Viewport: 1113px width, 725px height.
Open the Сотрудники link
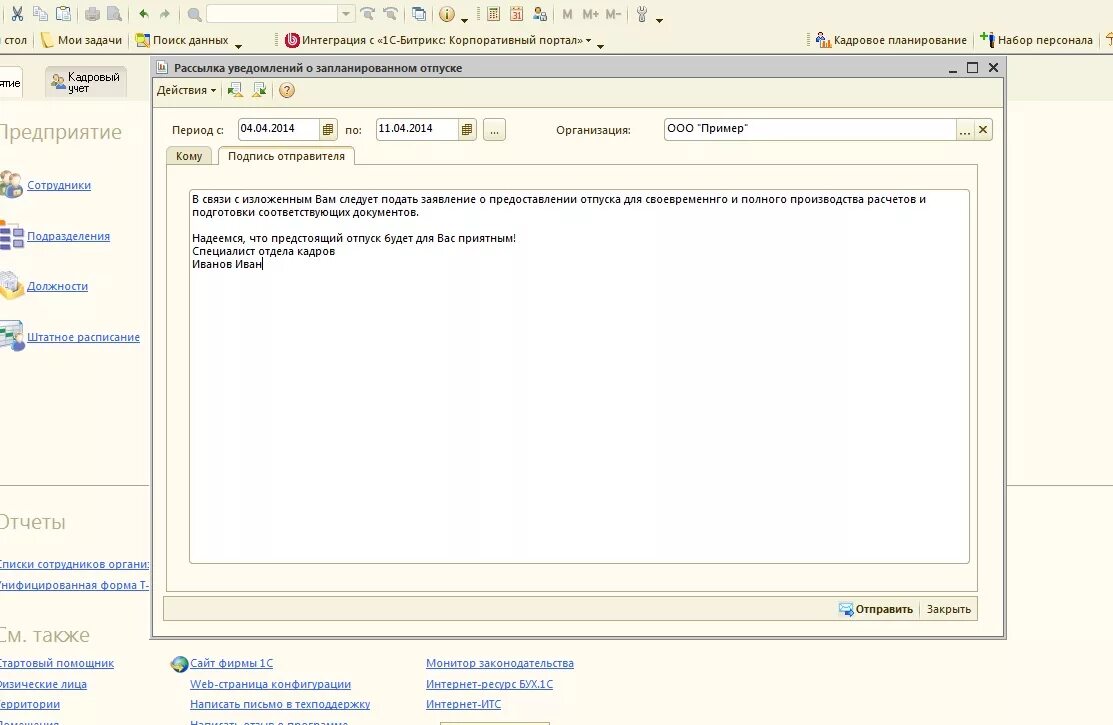tap(59, 185)
